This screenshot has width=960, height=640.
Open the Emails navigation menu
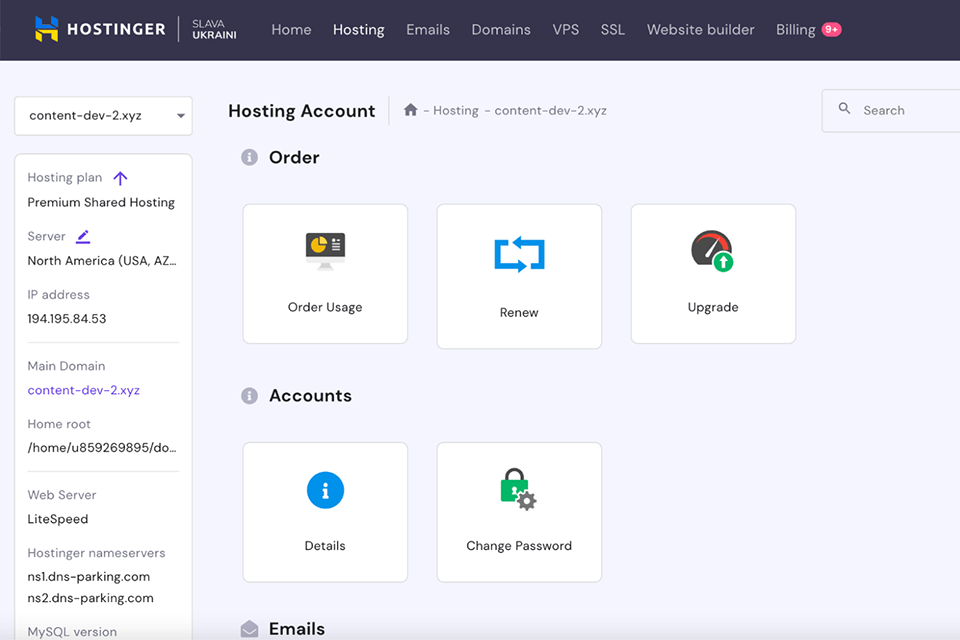pos(427,30)
